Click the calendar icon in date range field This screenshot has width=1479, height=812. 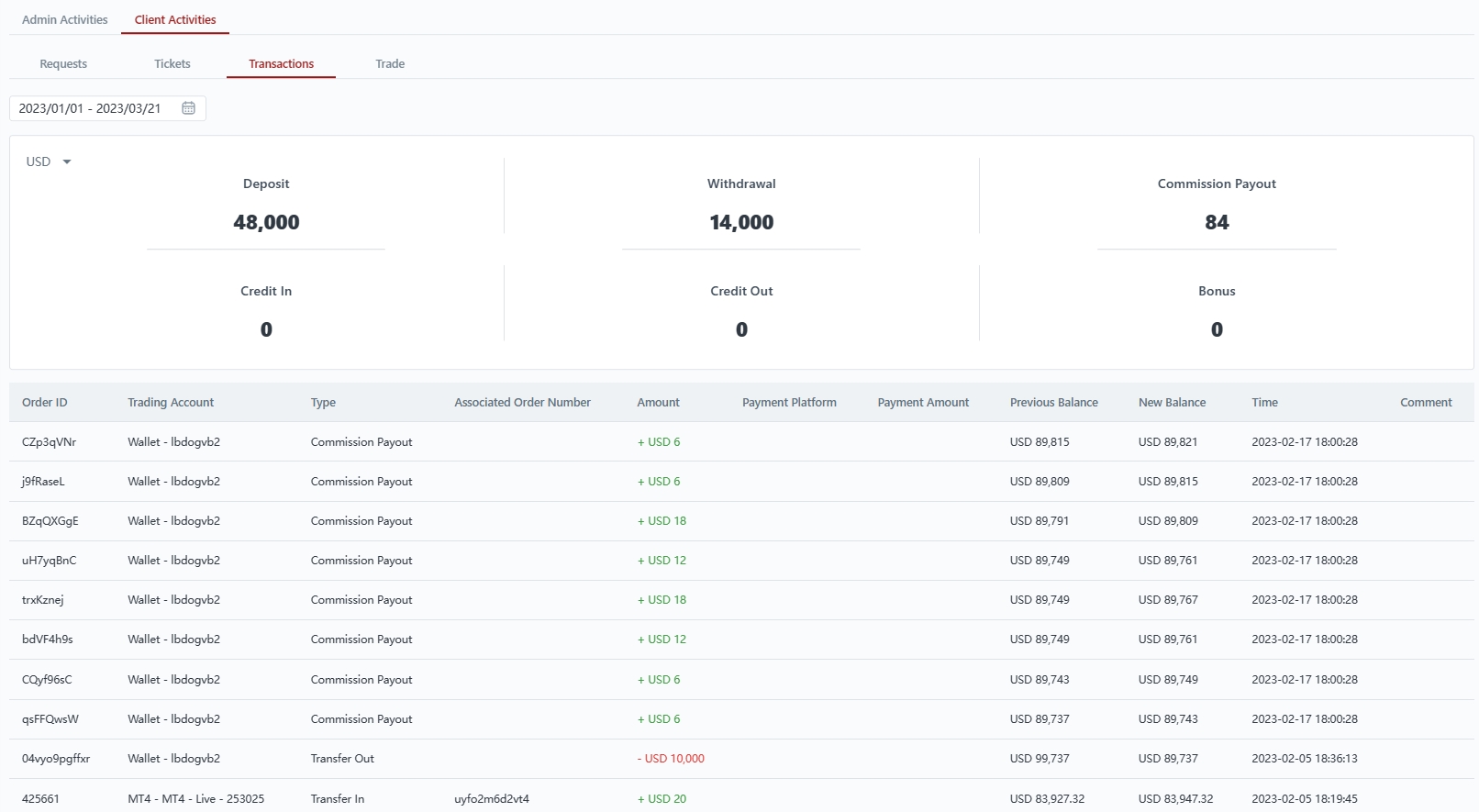point(188,108)
